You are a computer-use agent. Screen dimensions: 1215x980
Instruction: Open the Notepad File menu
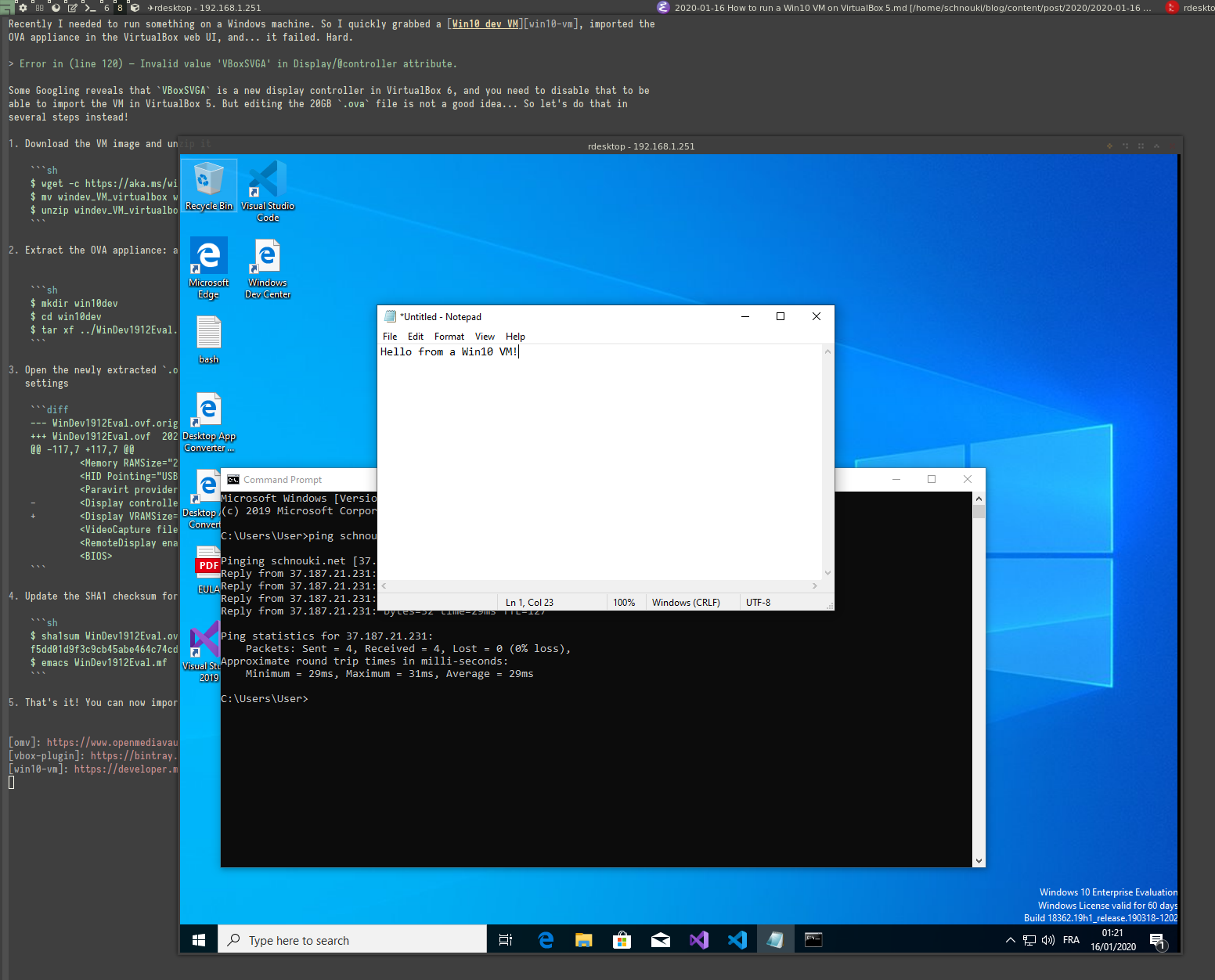(x=390, y=337)
